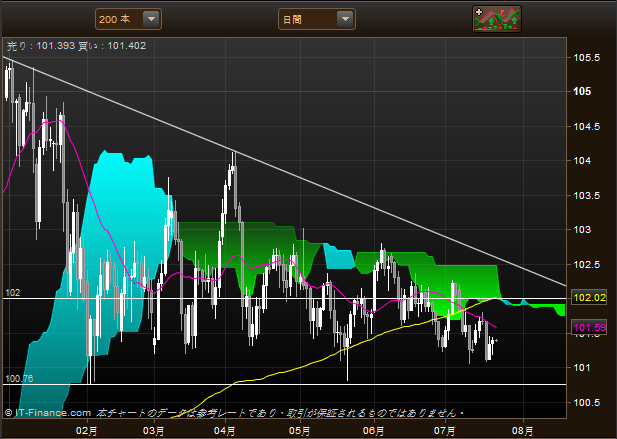The height and width of the screenshot is (439, 617).
Task: Click the 104.5 price axis label
Action: [x=587, y=127]
